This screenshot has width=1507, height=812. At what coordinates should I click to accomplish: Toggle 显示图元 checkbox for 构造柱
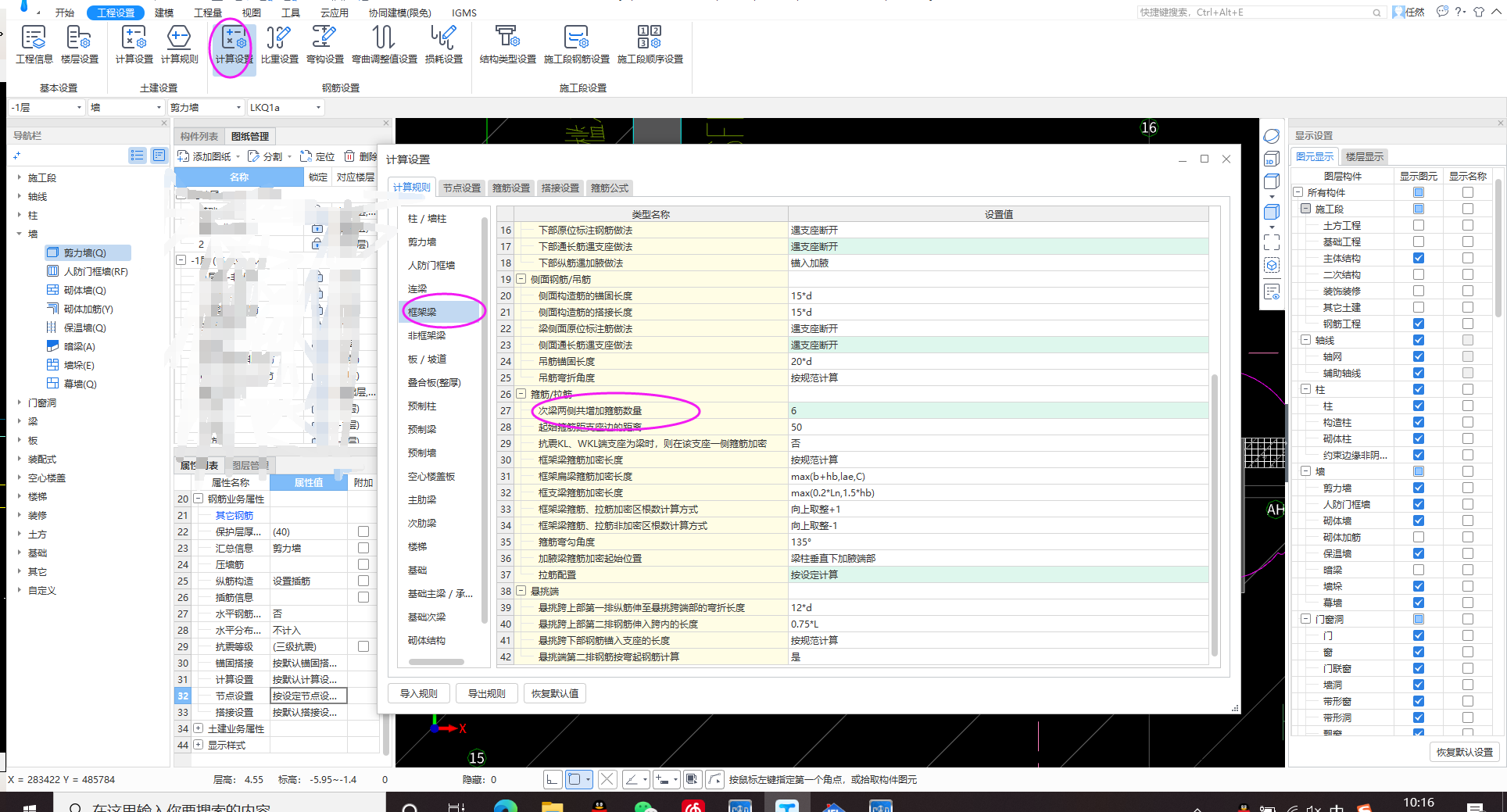coord(1418,422)
